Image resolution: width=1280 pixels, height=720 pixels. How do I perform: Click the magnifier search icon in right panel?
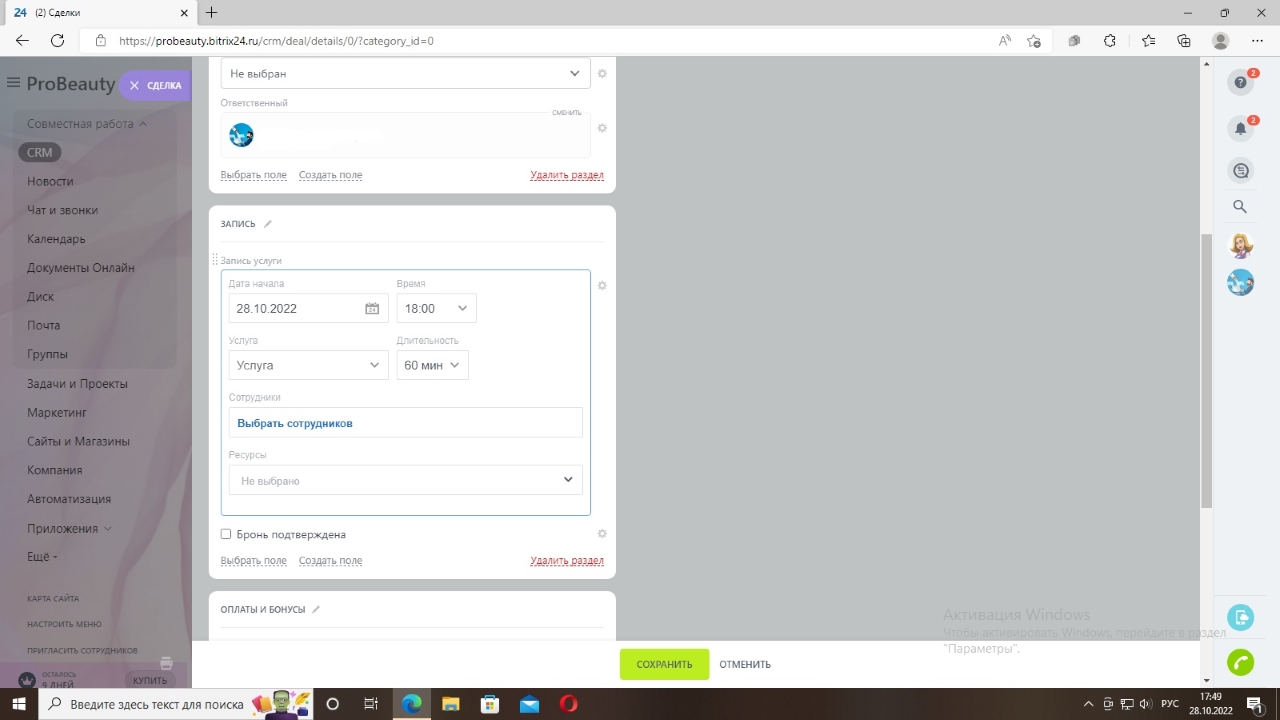point(1240,207)
